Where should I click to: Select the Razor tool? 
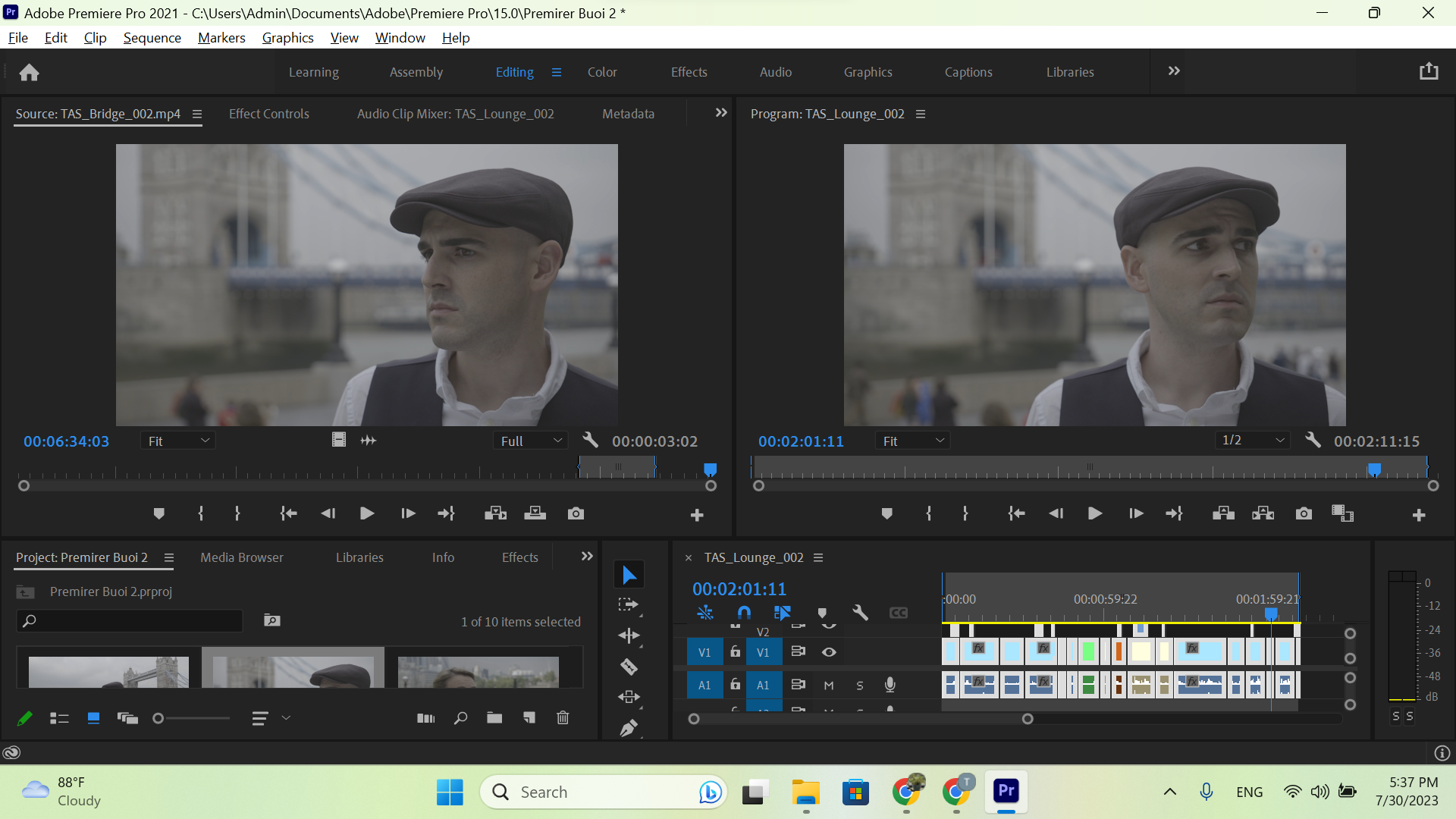pyautogui.click(x=629, y=667)
